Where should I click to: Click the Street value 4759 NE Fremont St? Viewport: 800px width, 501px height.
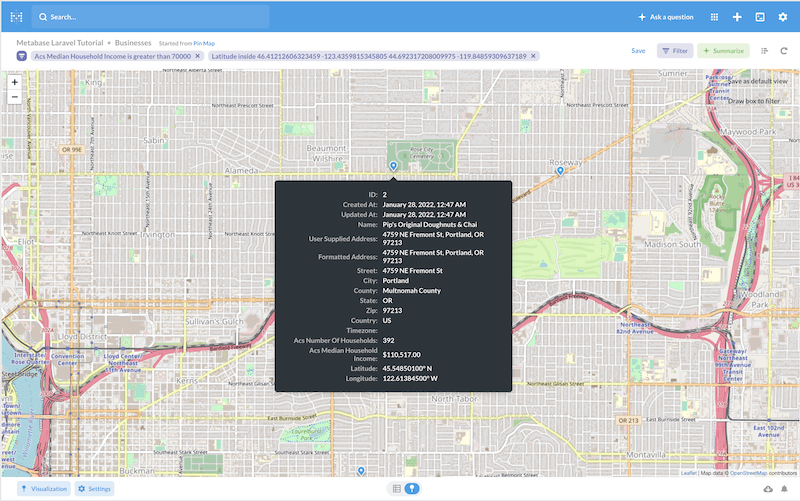point(413,270)
